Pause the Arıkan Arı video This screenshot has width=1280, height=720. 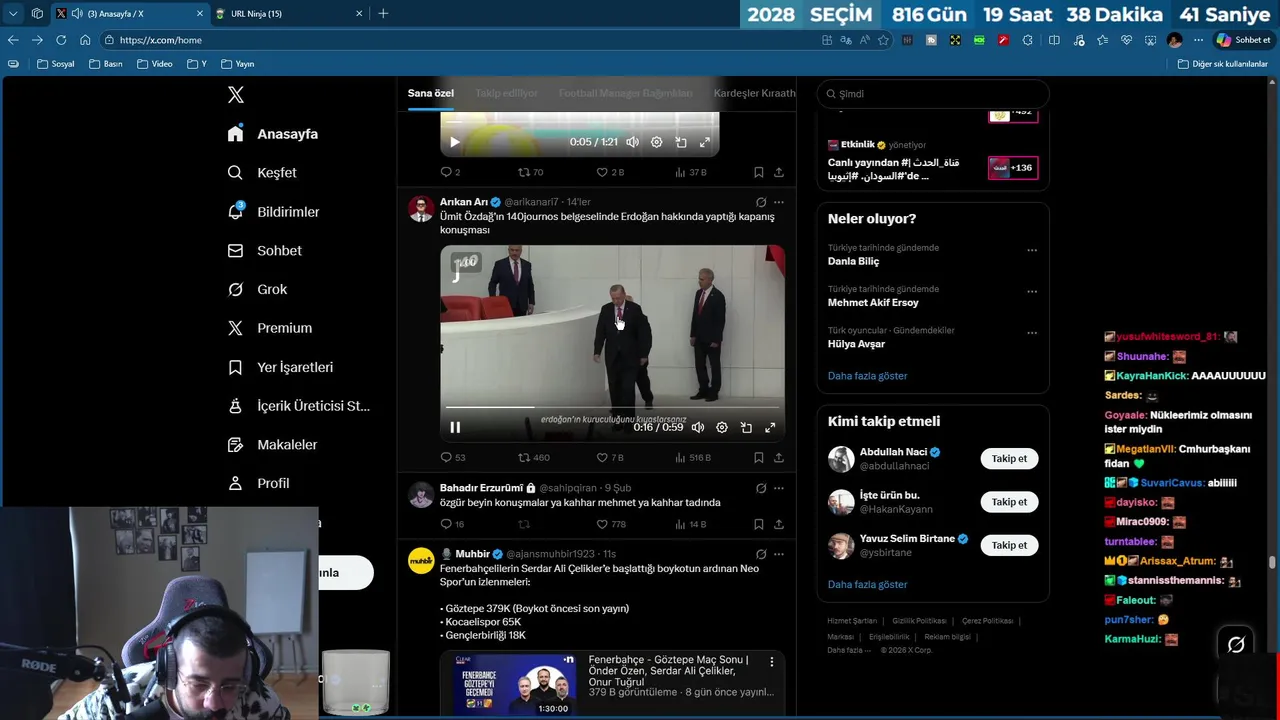coord(455,428)
